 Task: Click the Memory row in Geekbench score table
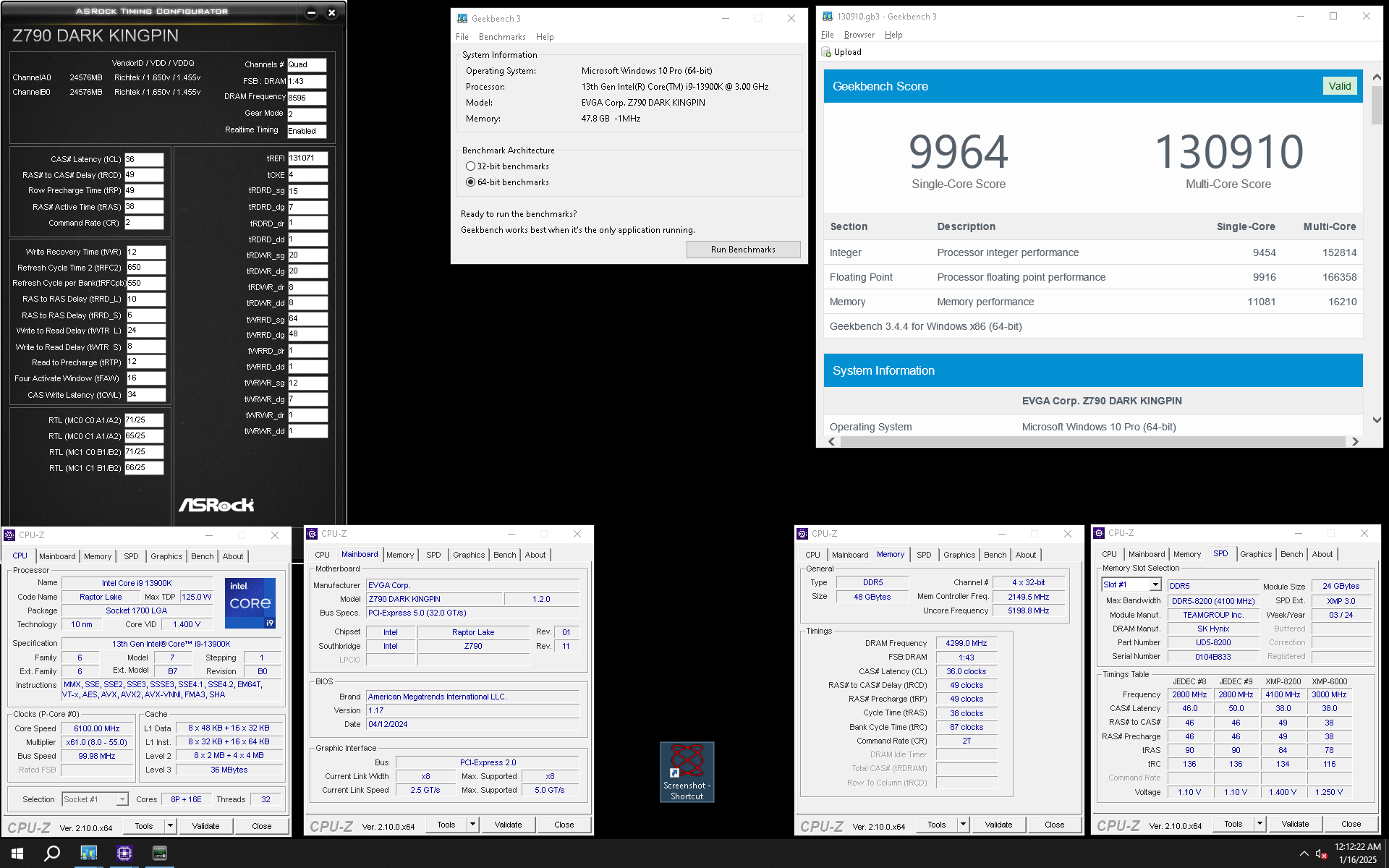click(1093, 302)
